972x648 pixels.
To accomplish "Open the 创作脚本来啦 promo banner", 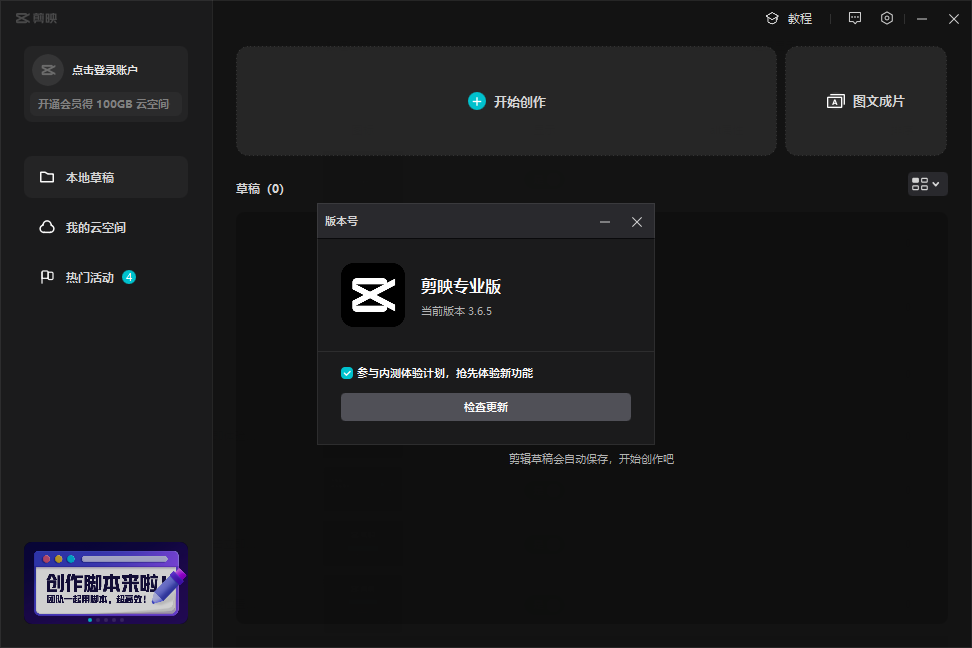I will pyautogui.click(x=106, y=583).
